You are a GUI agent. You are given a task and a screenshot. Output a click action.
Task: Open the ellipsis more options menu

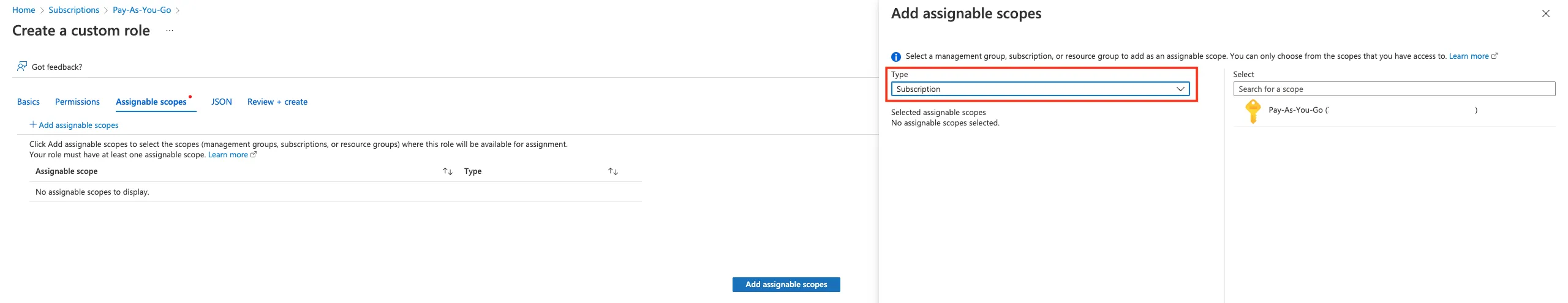[170, 31]
